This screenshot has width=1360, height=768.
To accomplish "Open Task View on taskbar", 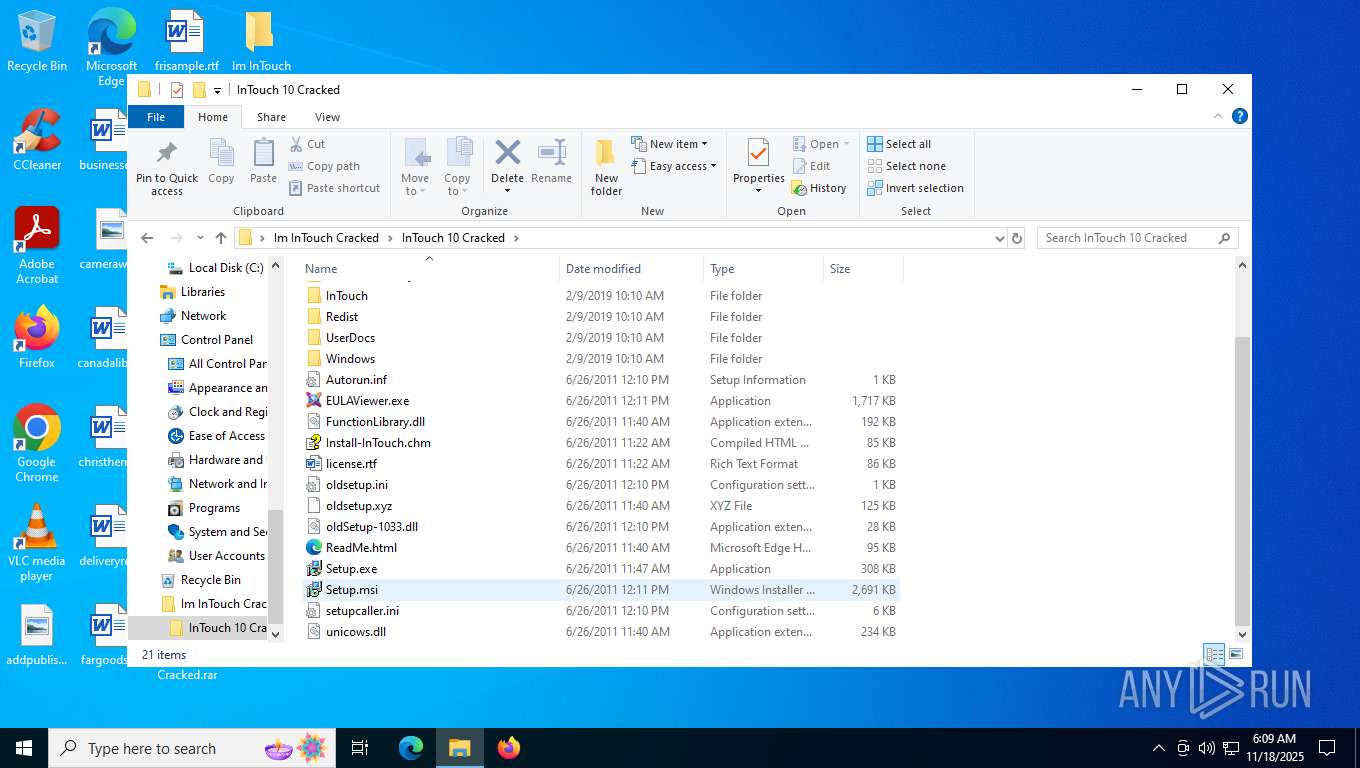I will (x=360, y=748).
